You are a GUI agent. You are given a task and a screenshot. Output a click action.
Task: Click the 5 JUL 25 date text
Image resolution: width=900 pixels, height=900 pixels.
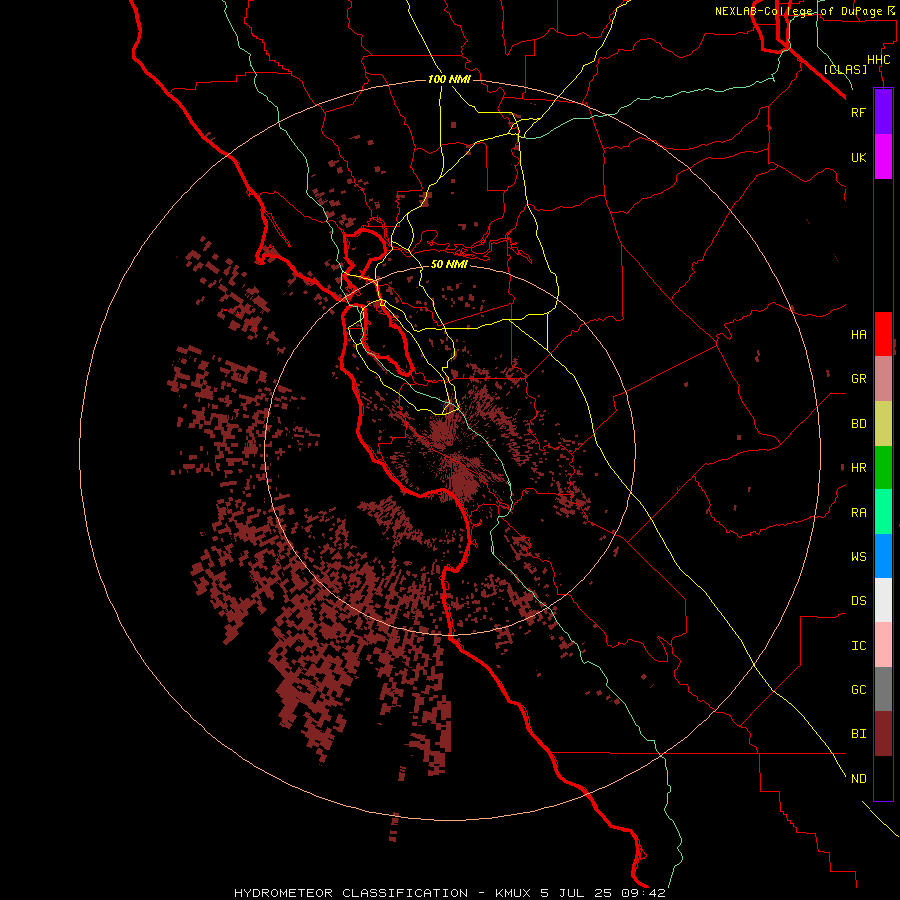577,893
